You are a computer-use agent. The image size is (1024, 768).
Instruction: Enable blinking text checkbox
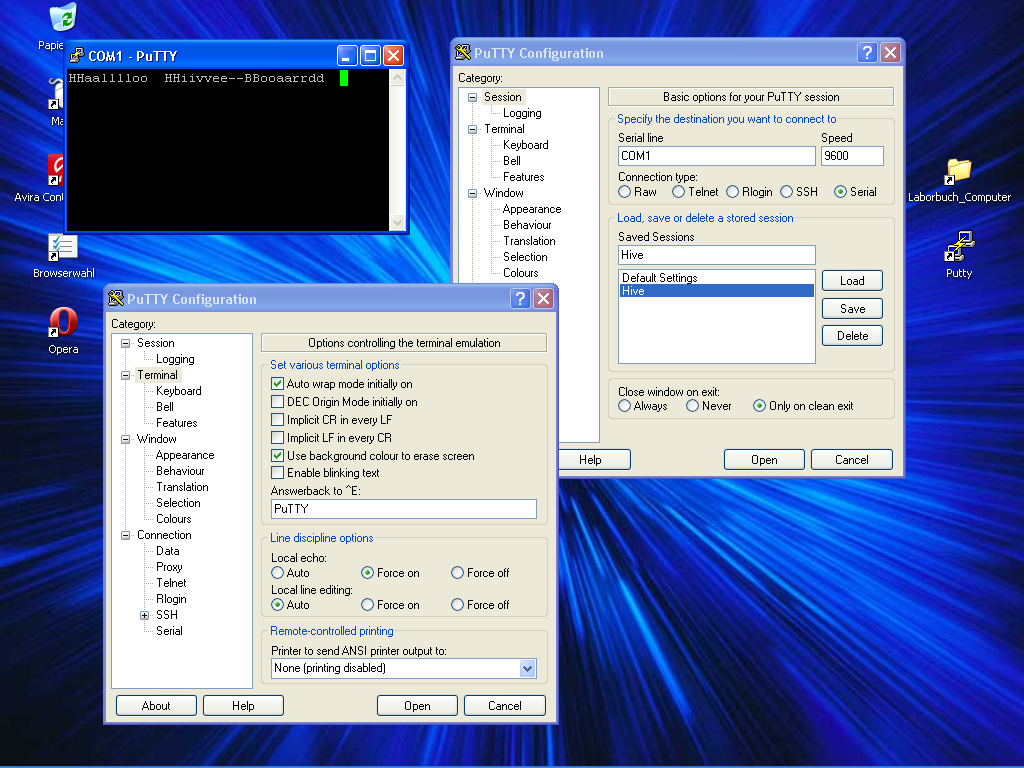click(277, 473)
